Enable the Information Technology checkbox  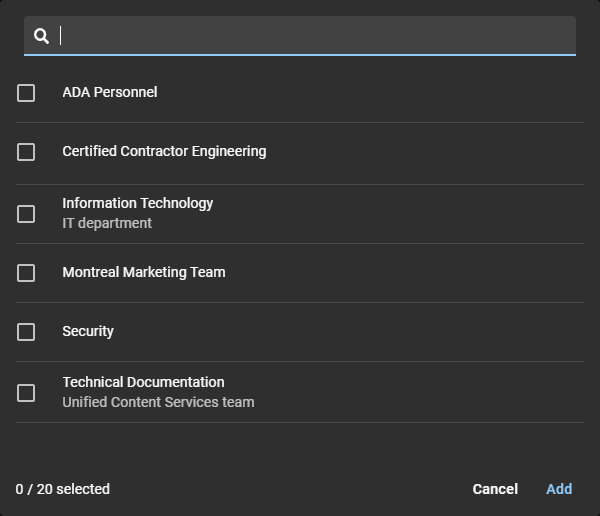(26, 214)
